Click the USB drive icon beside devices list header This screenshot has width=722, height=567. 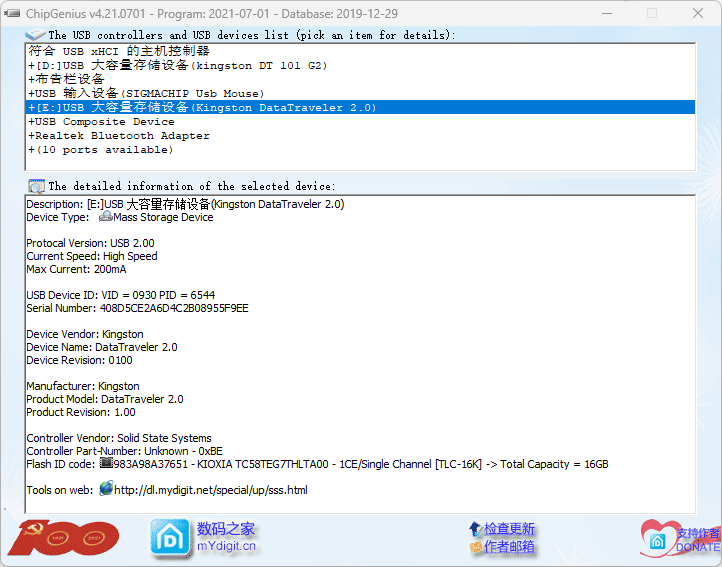click(35, 35)
